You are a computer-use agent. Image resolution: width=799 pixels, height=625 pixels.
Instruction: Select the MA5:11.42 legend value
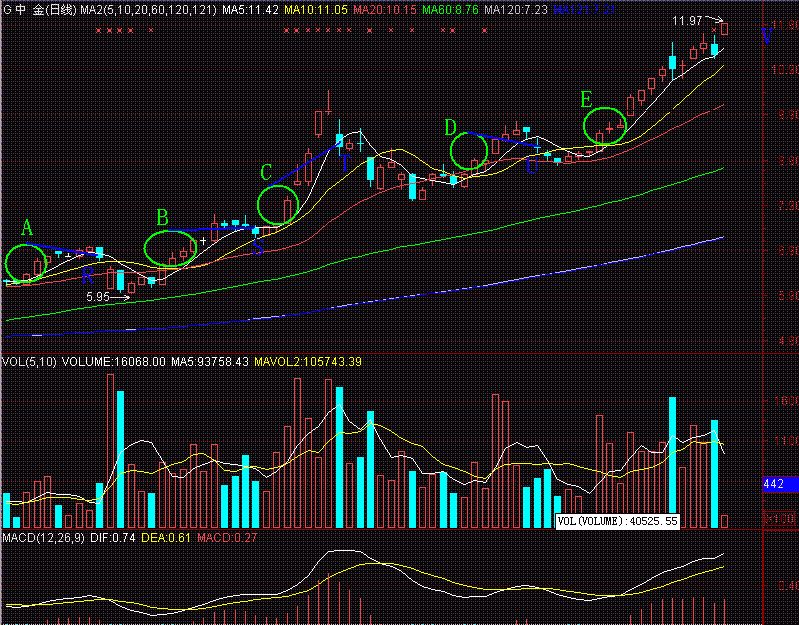click(x=249, y=9)
